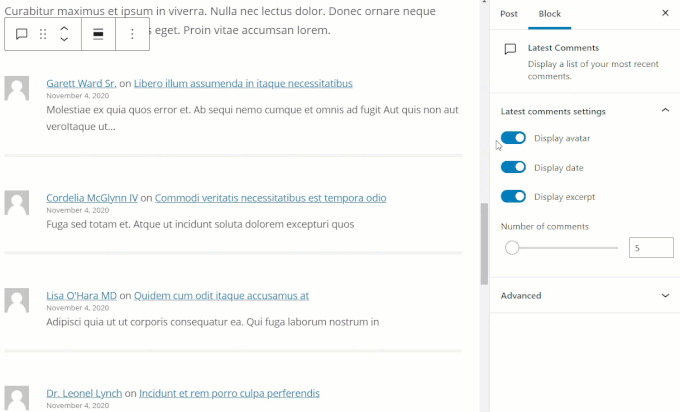Open Lisa O'Hara MD author link
This screenshot has width=680, height=412.
pos(82,295)
